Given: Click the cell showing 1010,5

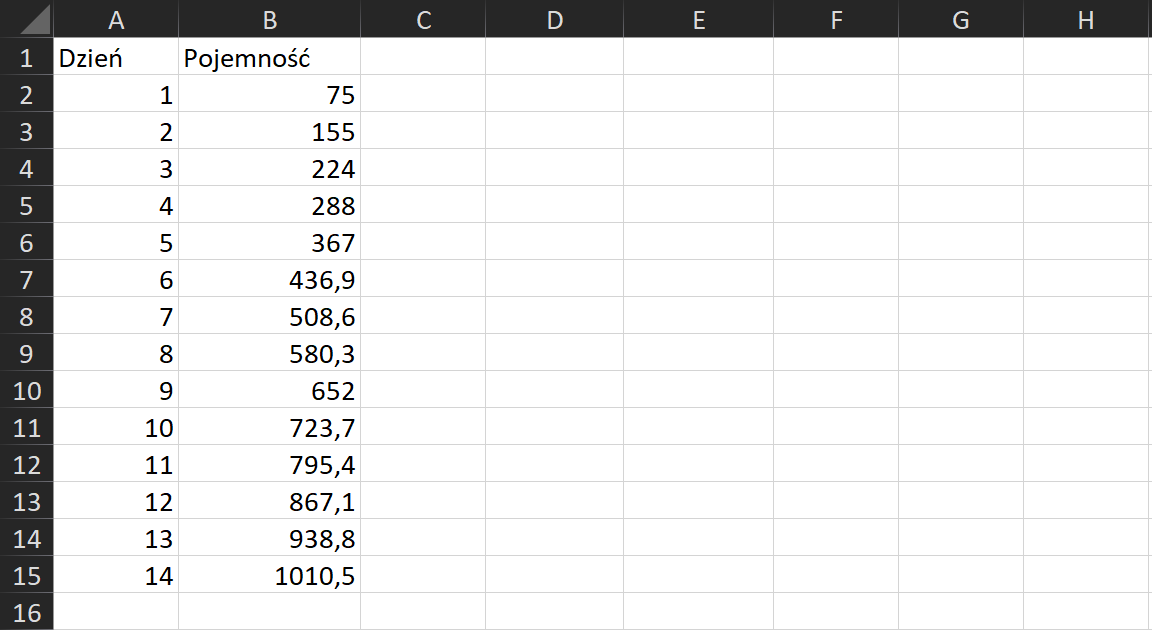Looking at the screenshot, I should click(x=269, y=576).
